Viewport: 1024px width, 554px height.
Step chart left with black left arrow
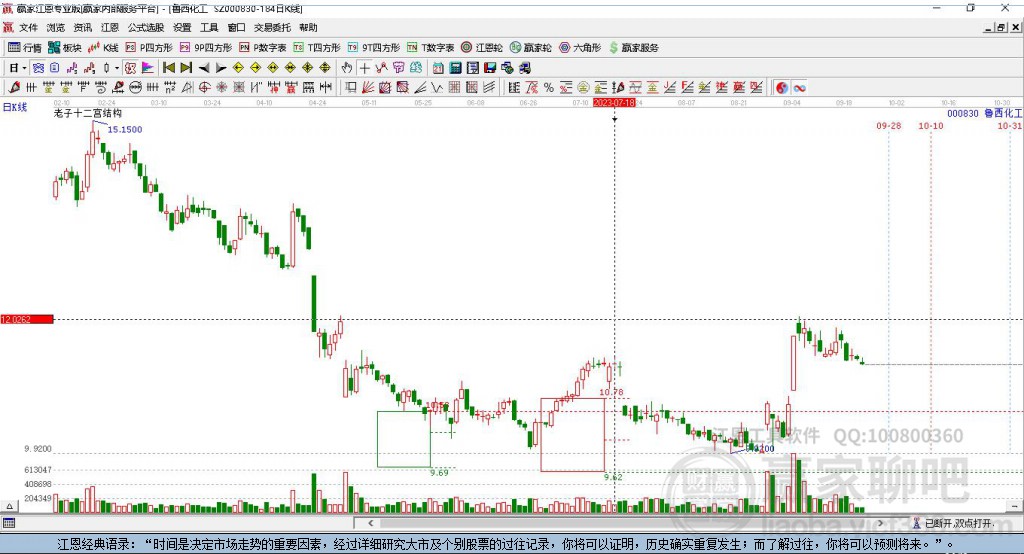click(204, 68)
